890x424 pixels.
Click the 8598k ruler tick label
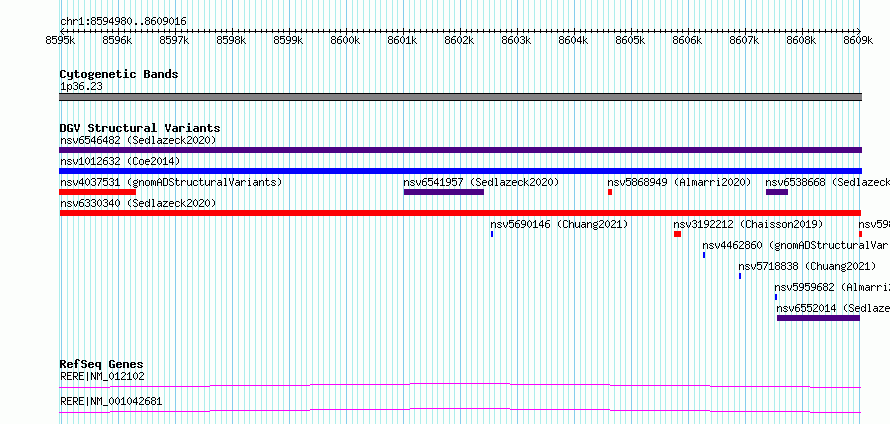(x=231, y=41)
